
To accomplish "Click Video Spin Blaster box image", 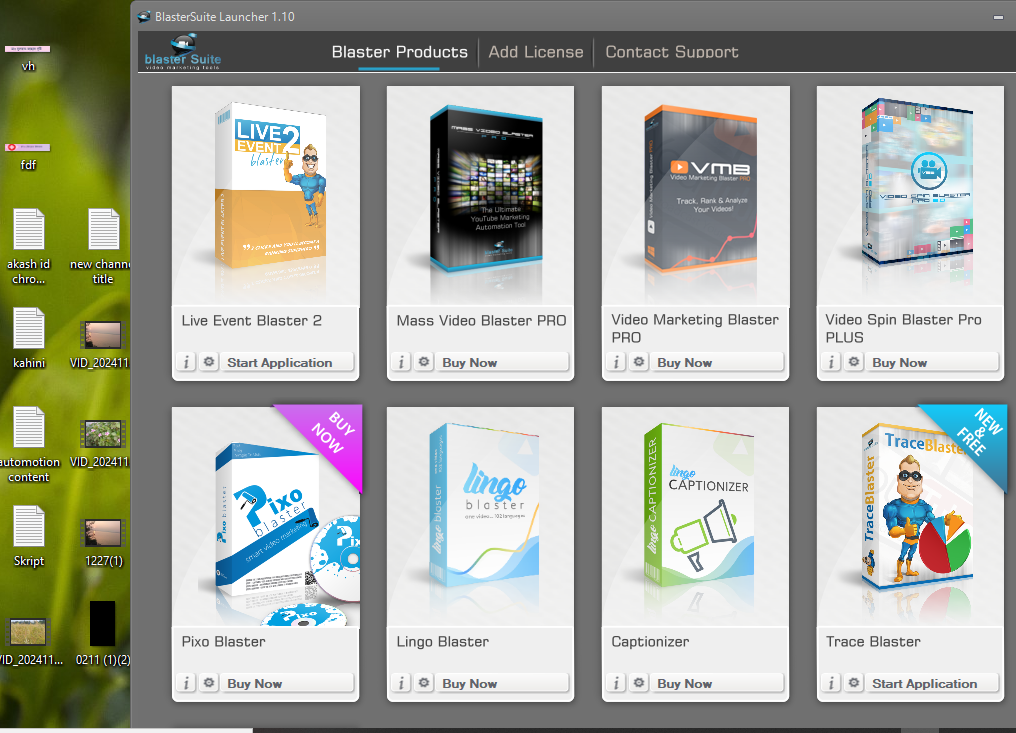I will point(917,183).
